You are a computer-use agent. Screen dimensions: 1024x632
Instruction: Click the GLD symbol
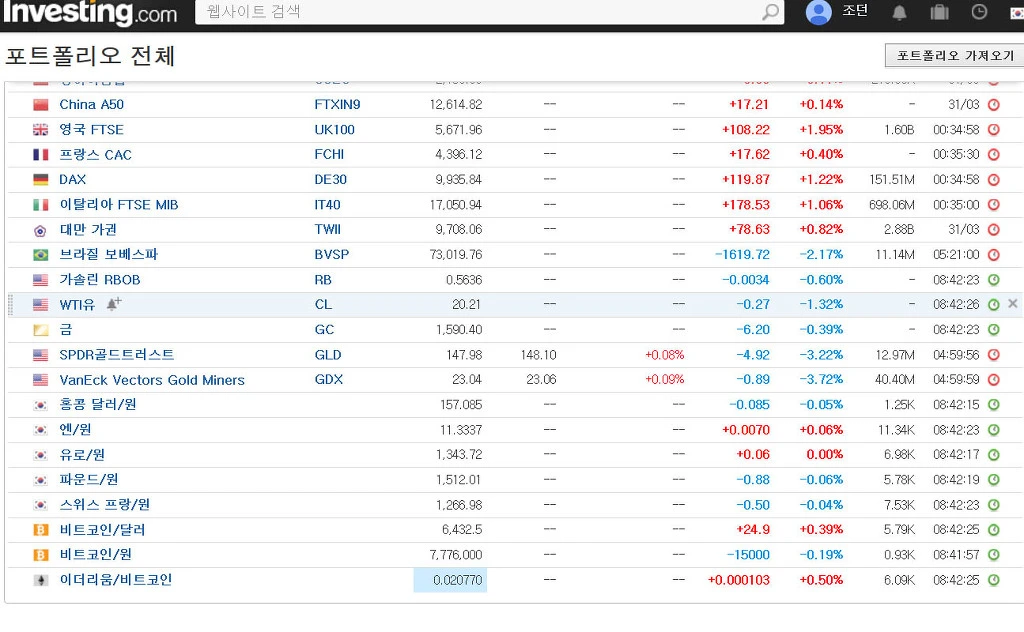click(x=328, y=355)
